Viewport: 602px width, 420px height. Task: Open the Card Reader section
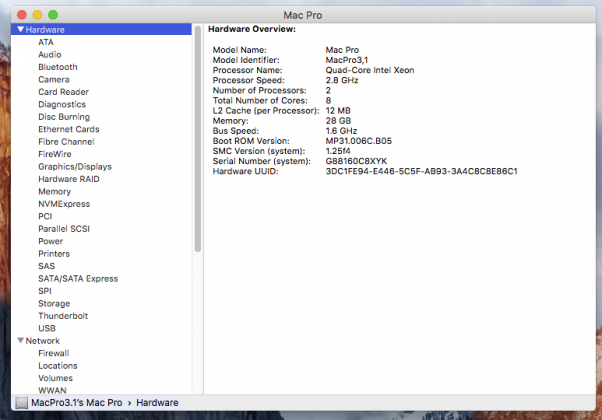[x=63, y=92]
